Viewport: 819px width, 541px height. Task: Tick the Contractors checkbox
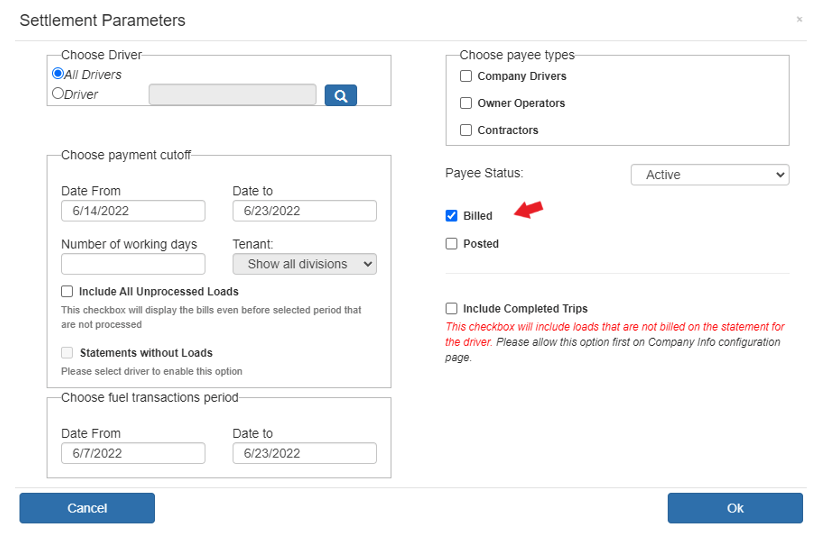click(465, 130)
